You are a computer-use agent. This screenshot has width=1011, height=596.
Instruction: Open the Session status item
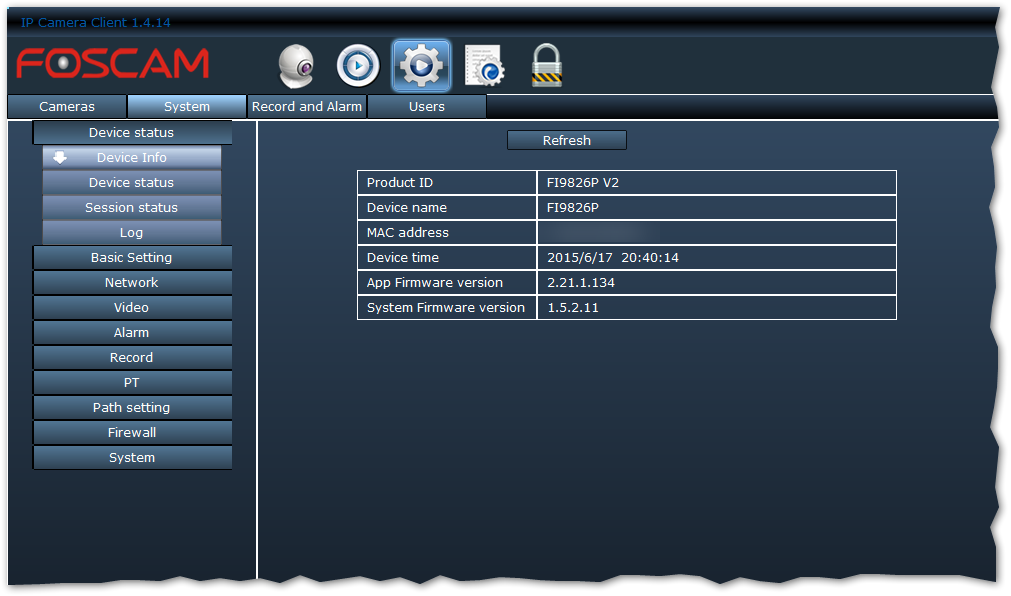point(132,208)
